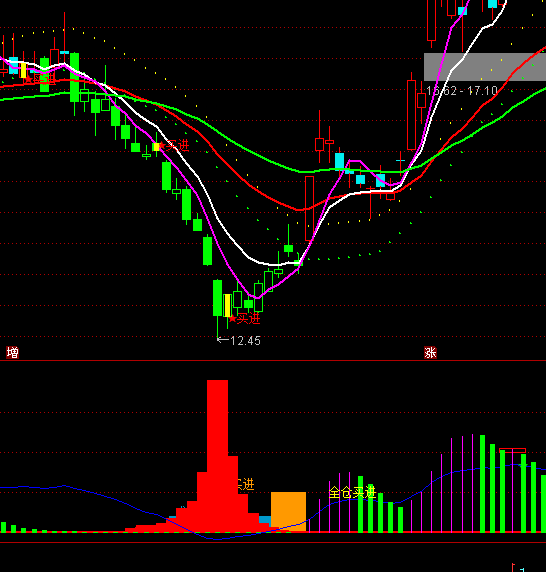Select the orange block in the indicator panel
Image resolution: width=546 pixels, height=572 pixels.
(289, 511)
